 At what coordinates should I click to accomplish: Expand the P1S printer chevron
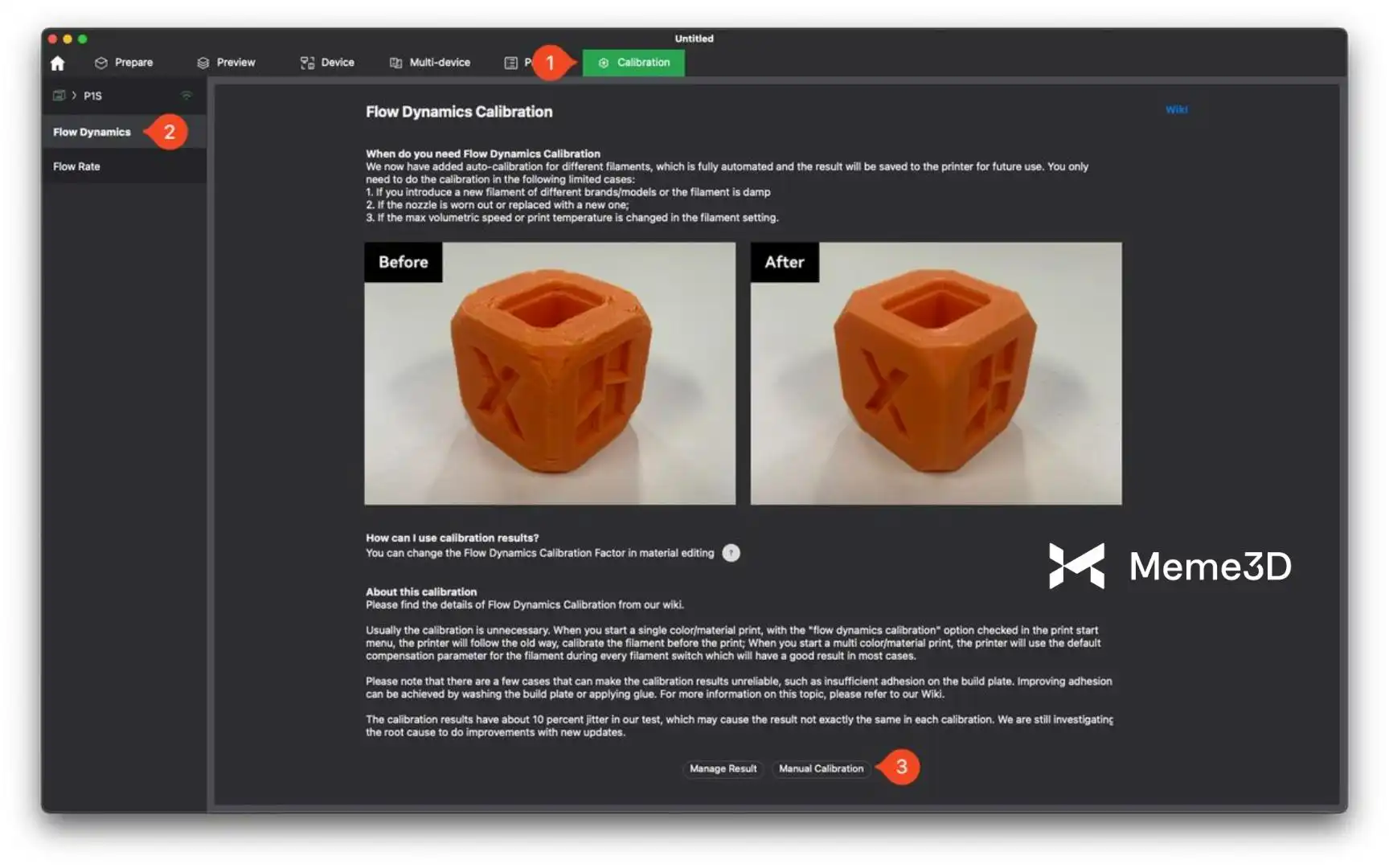pos(74,96)
